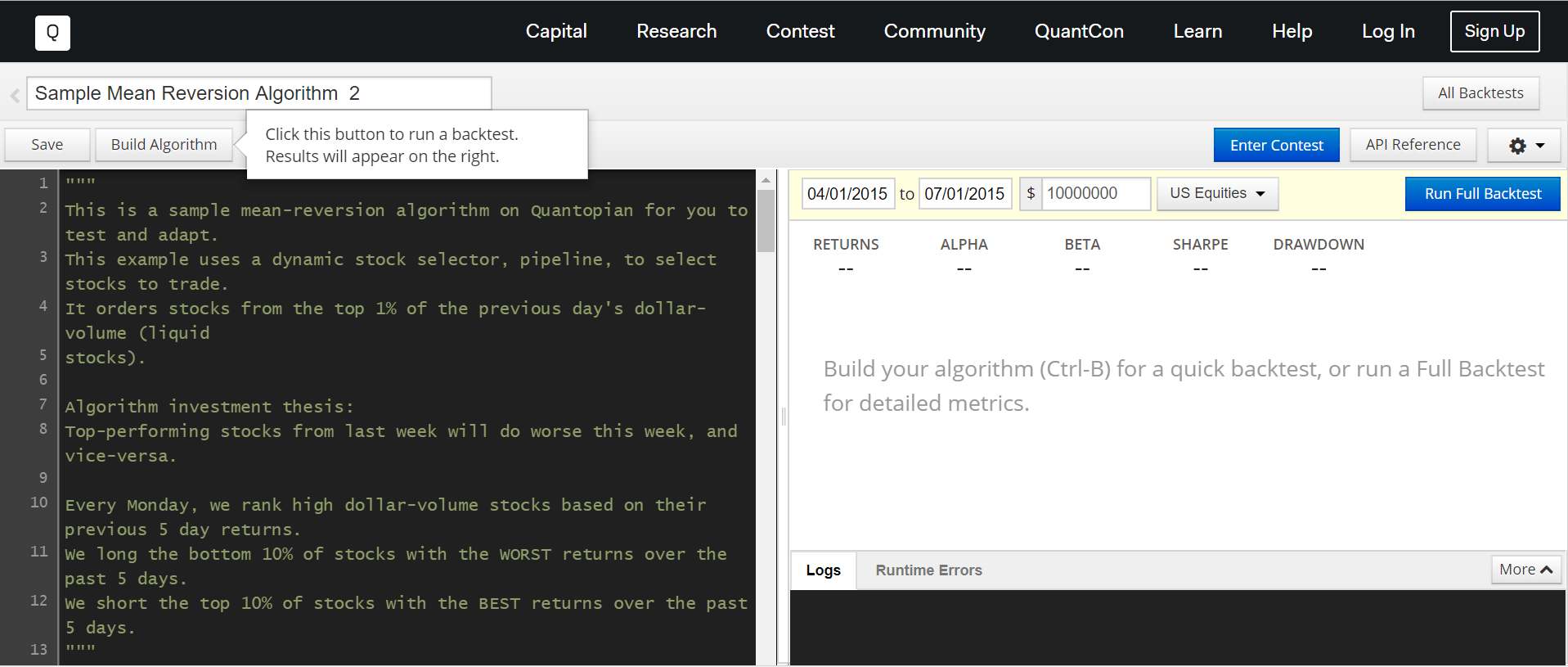
Task: Click Build Algorithm button
Action: tap(164, 145)
